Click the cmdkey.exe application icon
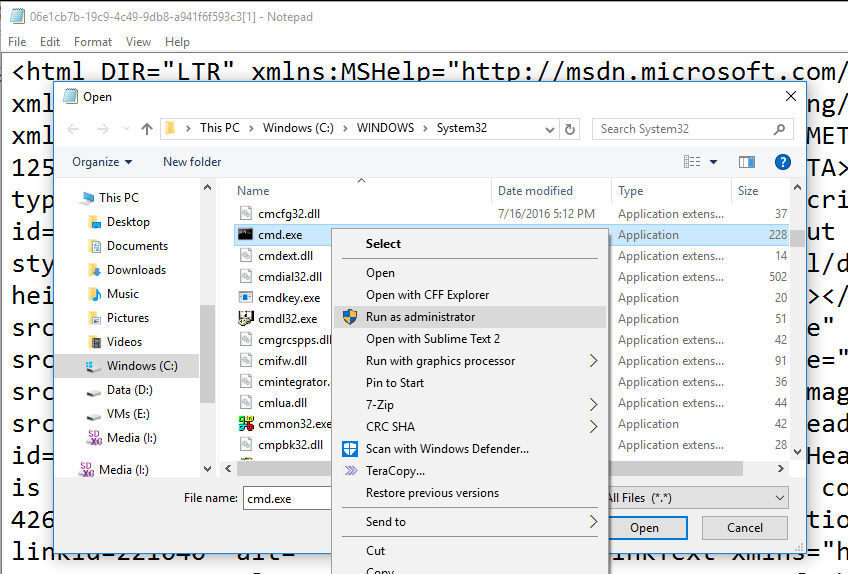 tap(246, 298)
